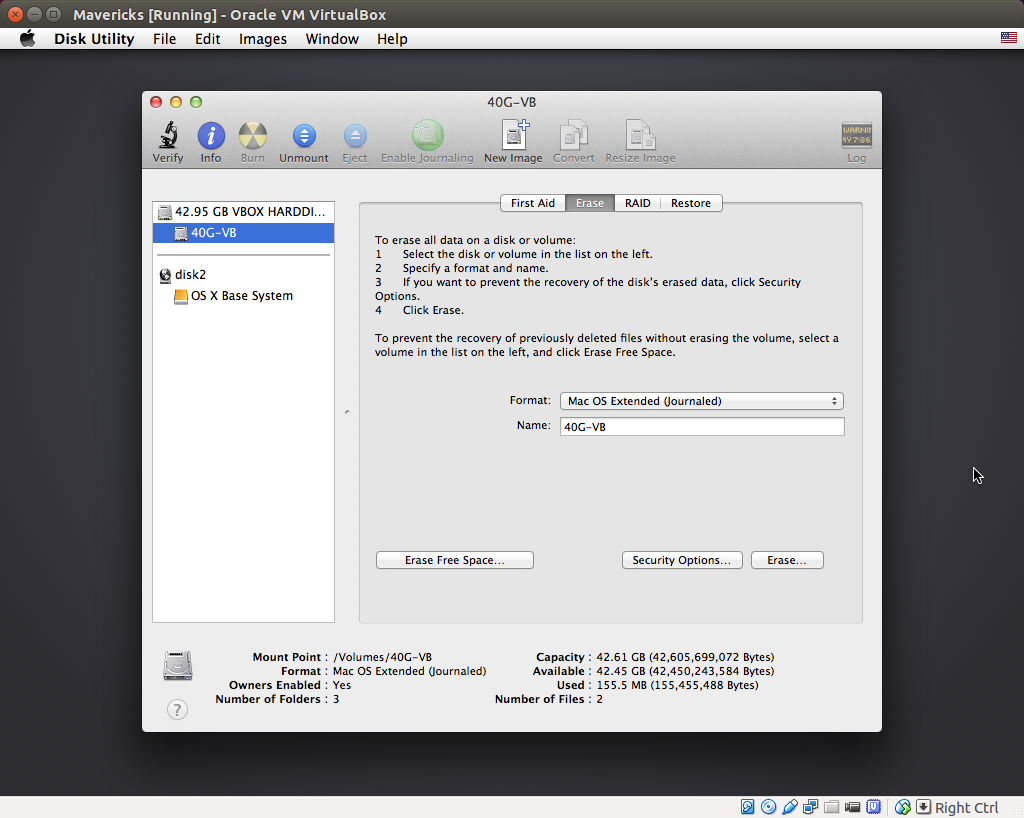Image resolution: width=1024 pixels, height=818 pixels.
Task: Click VirtualBox mouse integration indicator
Action: click(x=903, y=807)
